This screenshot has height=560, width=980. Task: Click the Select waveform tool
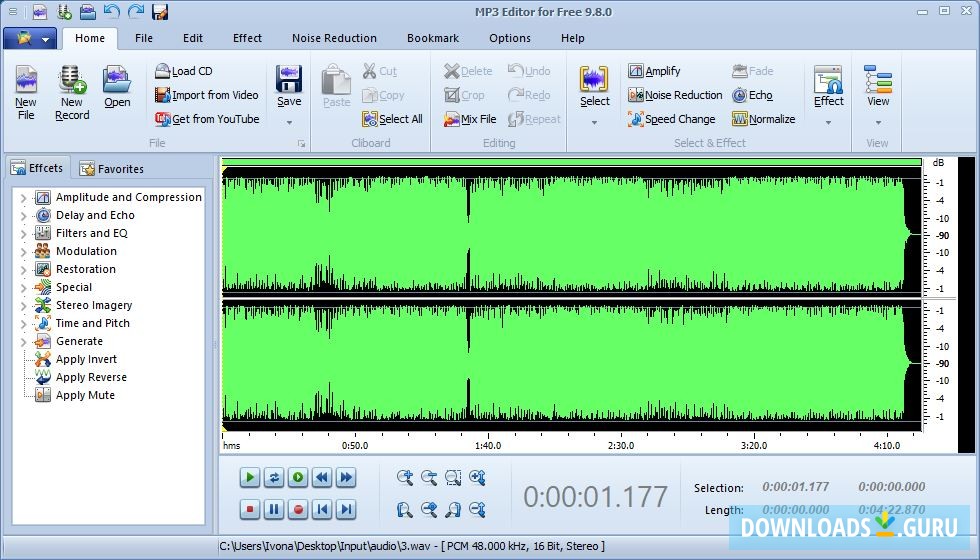(594, 86)
